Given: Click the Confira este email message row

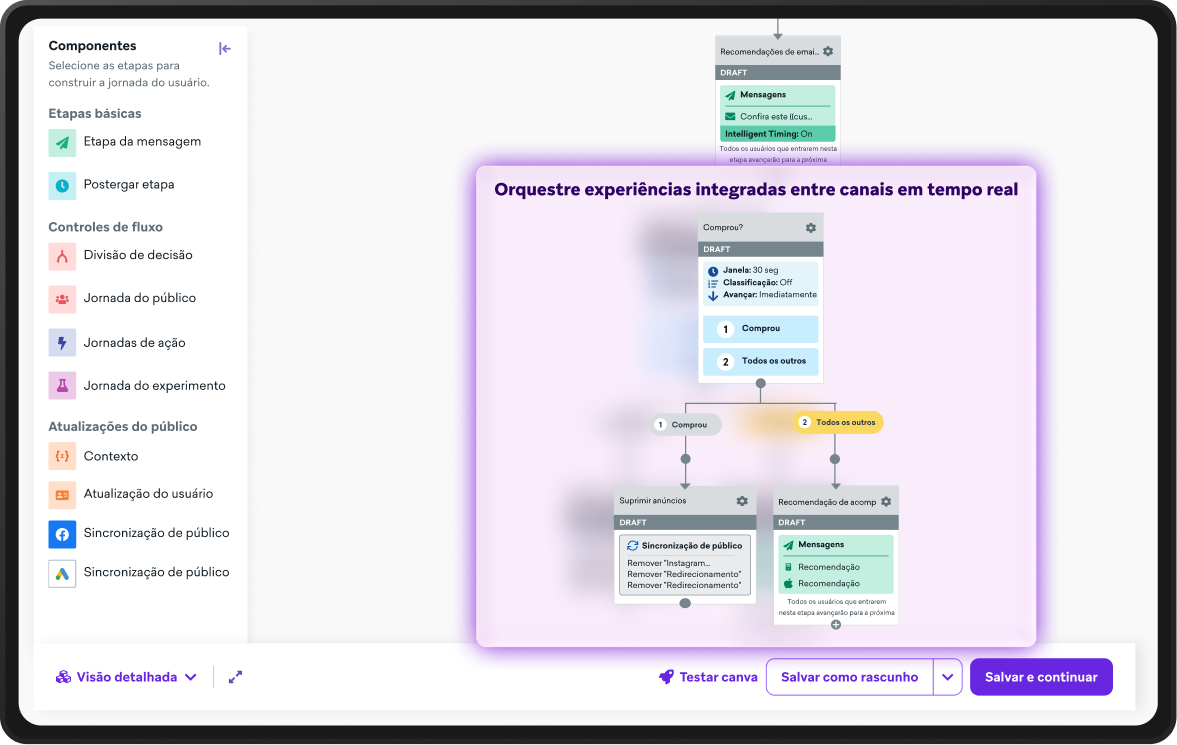Looking at the screenshot, I should coord(769,116).
